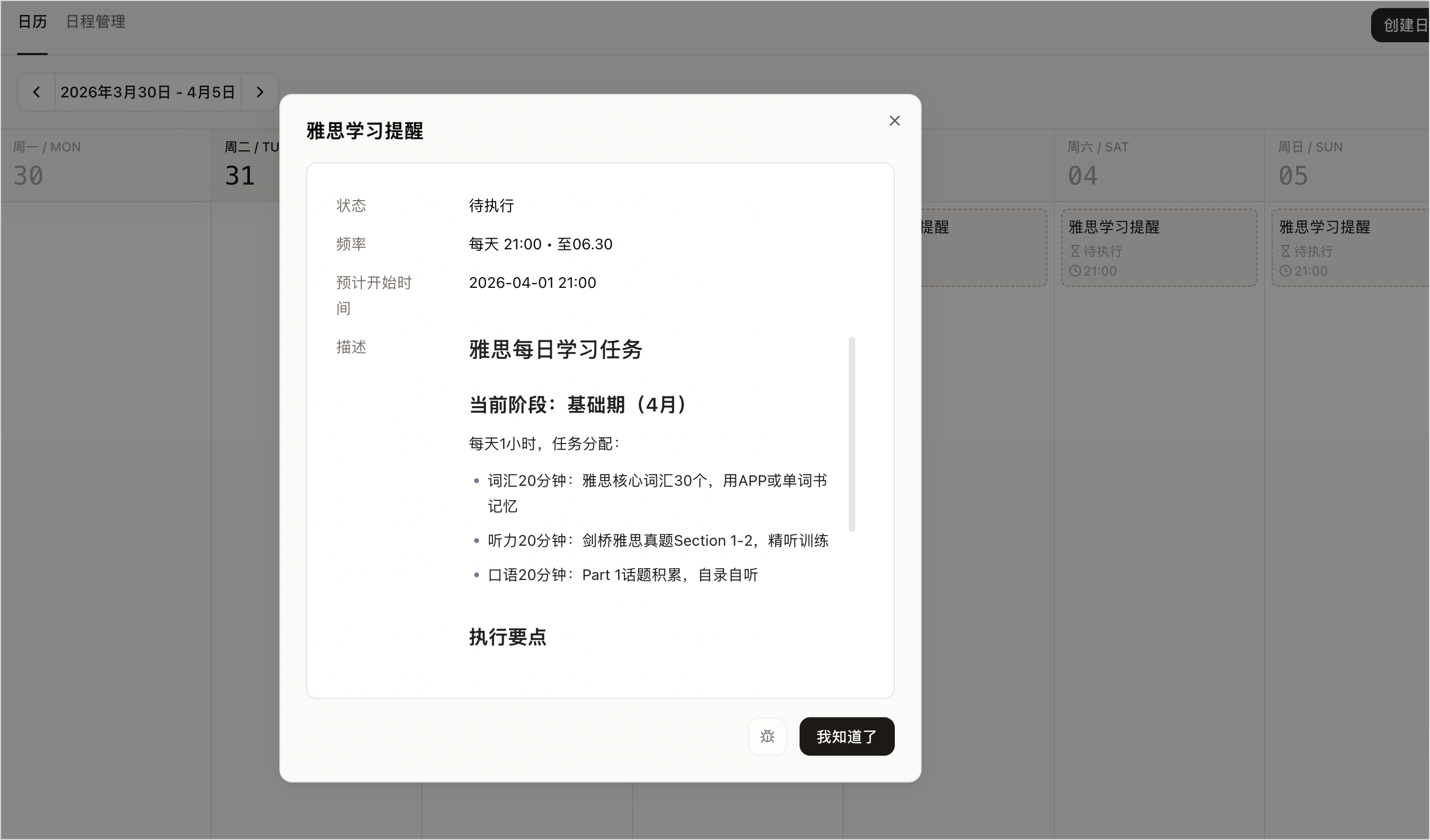Image resolution: width=1430 pixels, height=840 pixels.
Task: Select the 周一 / MON 30 day header
Action: click(105, 165)
